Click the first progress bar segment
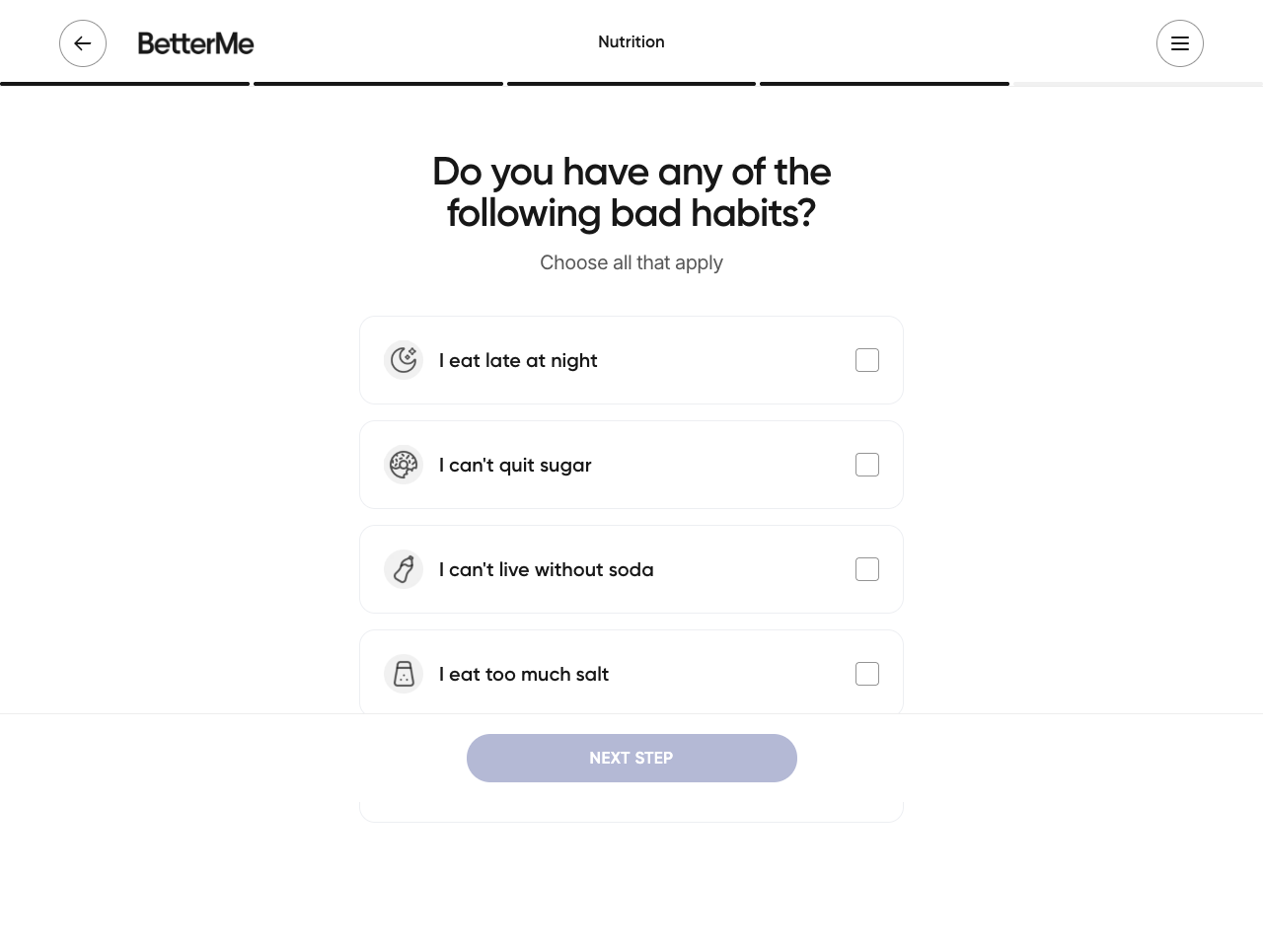 click(x=124, y=84)
